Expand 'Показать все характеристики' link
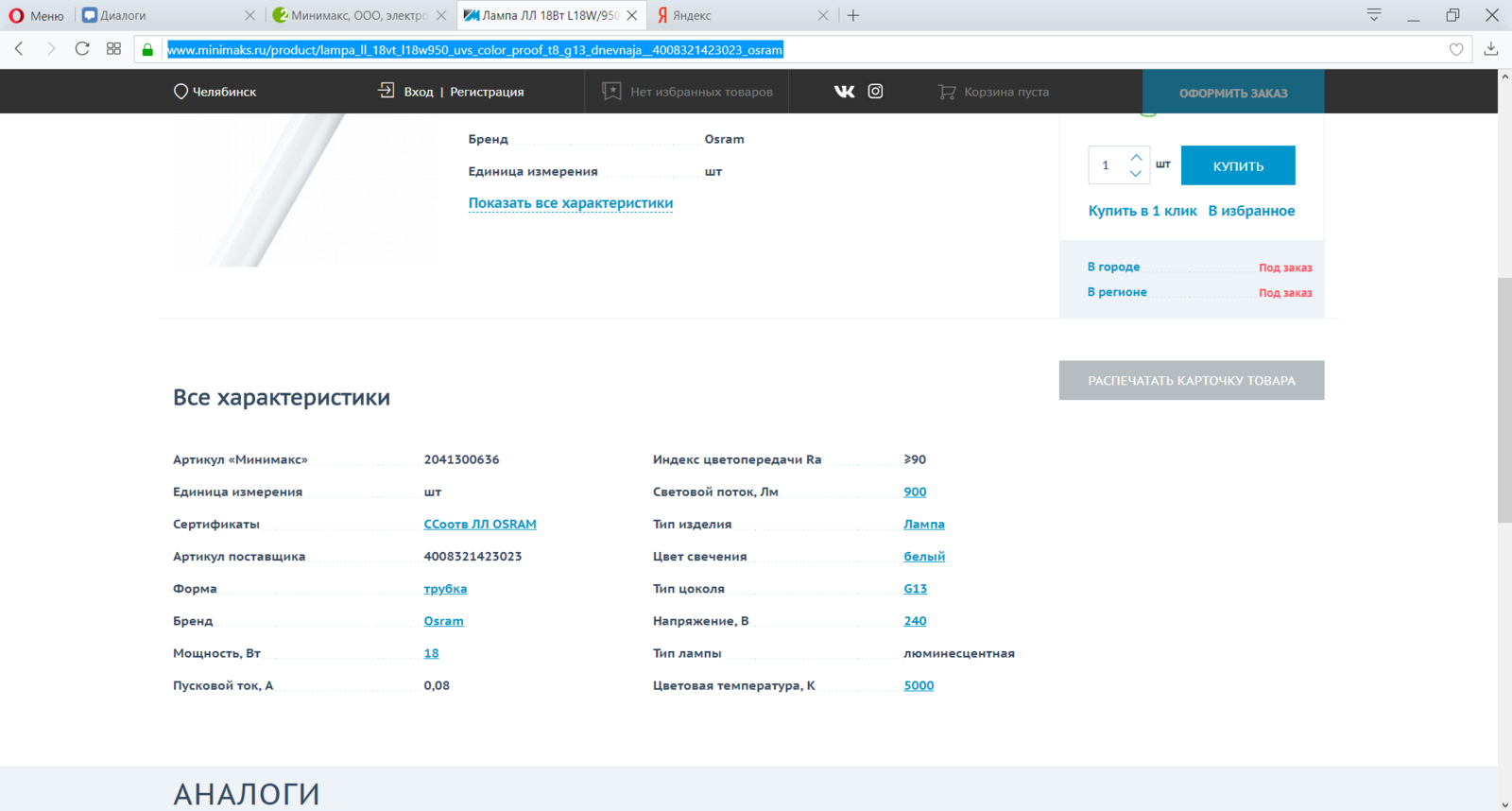Viewport: 1512px width, 811px height. (571, 203)
